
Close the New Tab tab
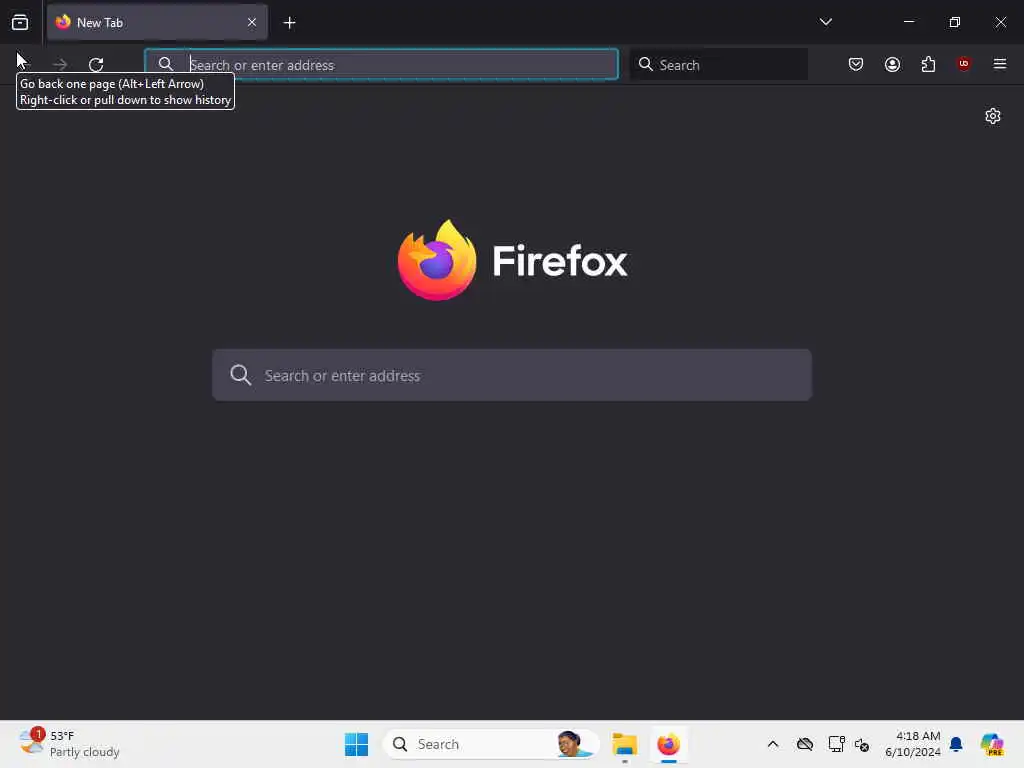point(252,22)
